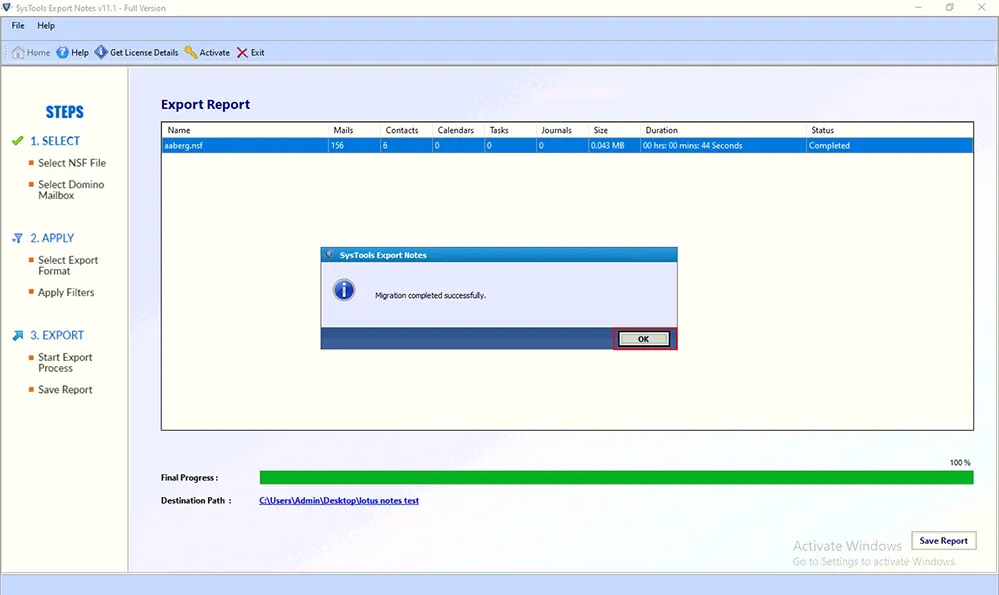The width and height of the screenshot is (999, 595).
Task: Click the contacts count 6 cell
Action: [406, 145]
